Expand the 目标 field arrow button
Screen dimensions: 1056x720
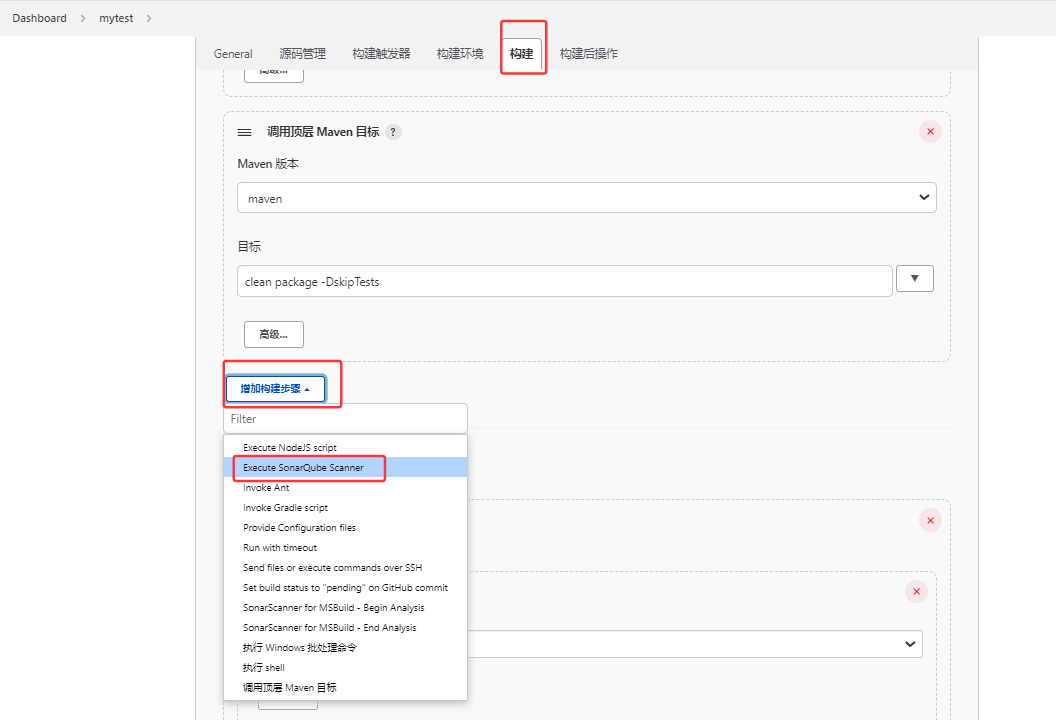point(915,278)
